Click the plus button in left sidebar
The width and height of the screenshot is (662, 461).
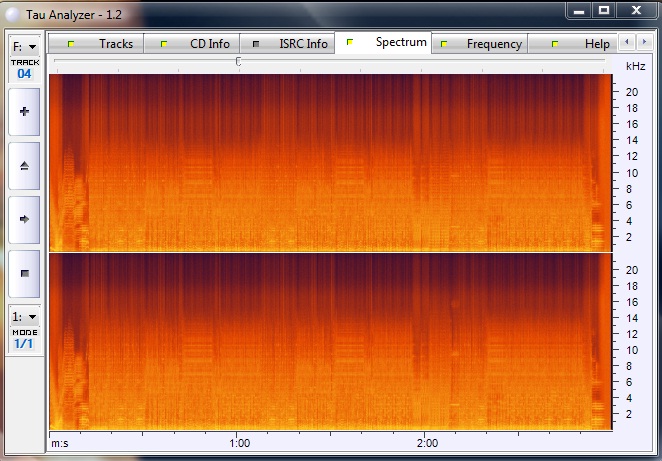point(24,111)
